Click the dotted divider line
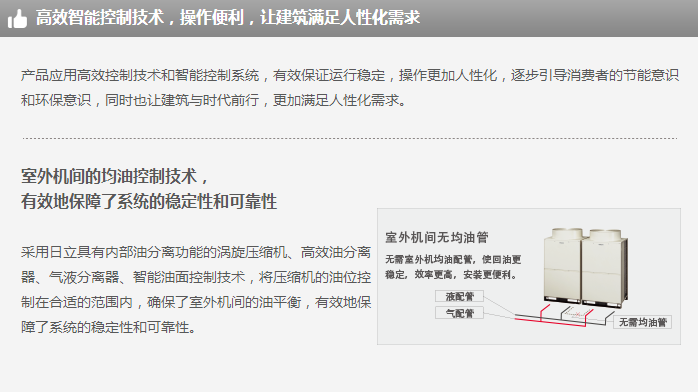 [x=349, y=138]
